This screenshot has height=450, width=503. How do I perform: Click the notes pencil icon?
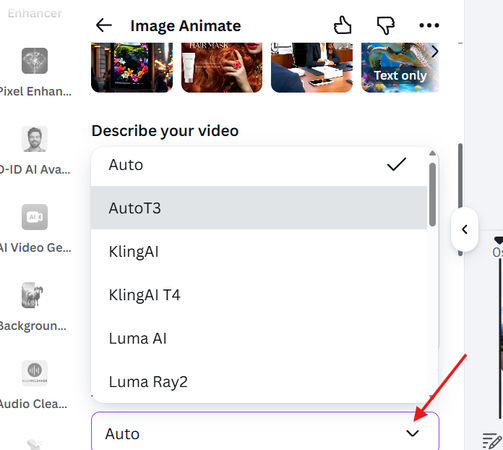coord(492,441)
